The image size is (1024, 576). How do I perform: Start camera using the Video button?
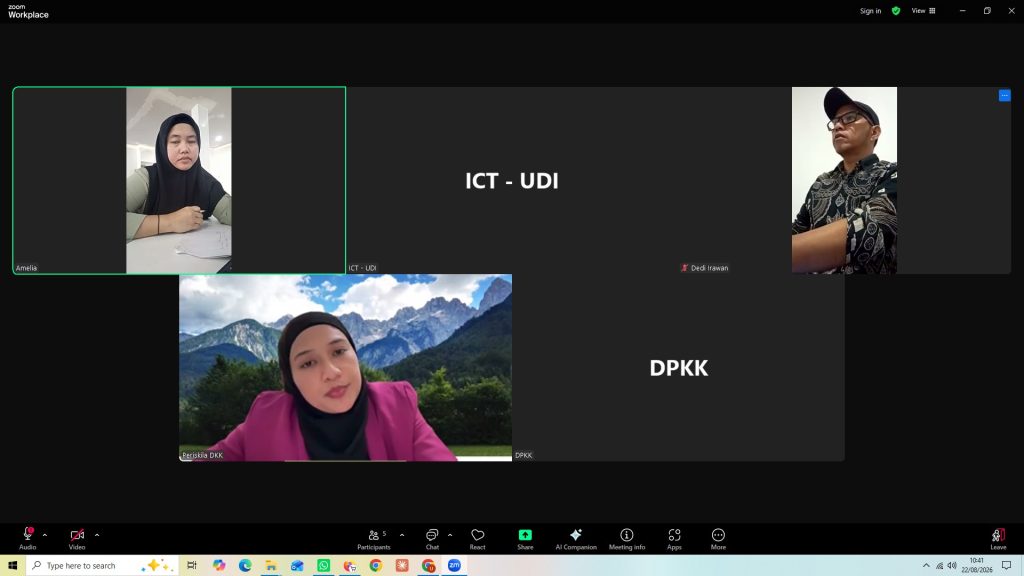[x=77, y=539]
